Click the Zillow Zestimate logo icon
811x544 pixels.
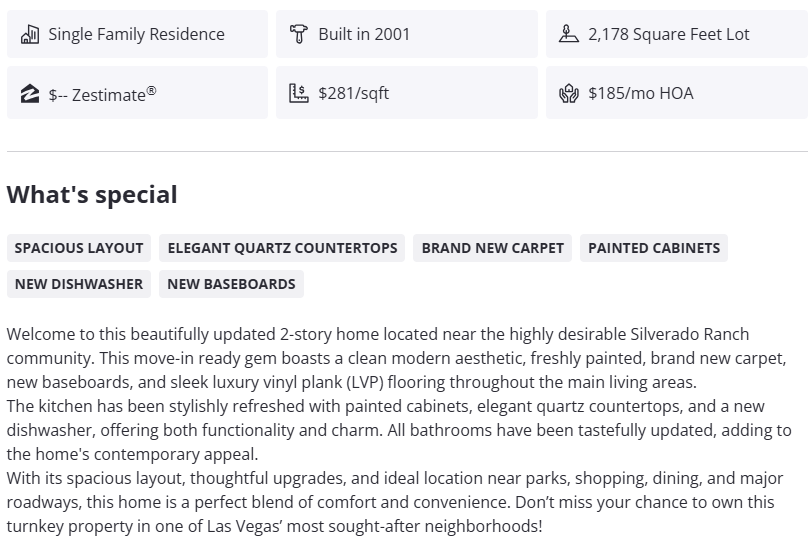click(x=29, y=94)
